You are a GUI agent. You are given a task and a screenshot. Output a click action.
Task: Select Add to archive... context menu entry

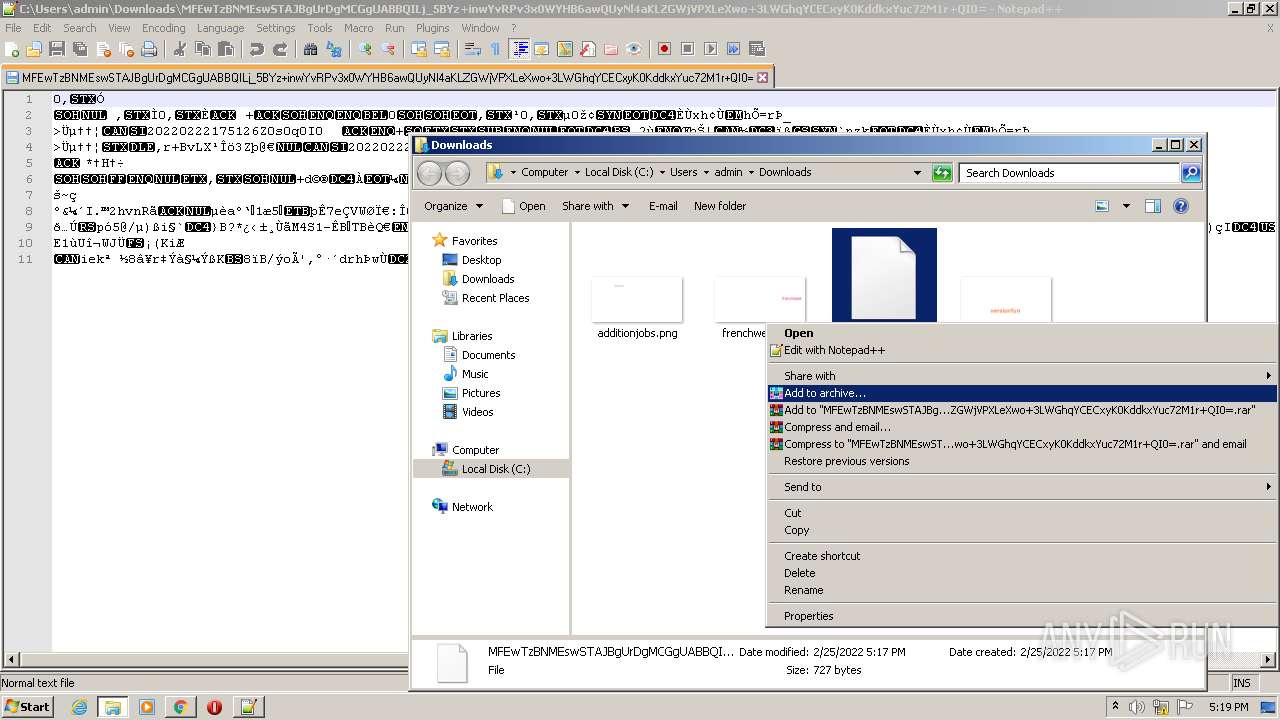pos(1022,393)
